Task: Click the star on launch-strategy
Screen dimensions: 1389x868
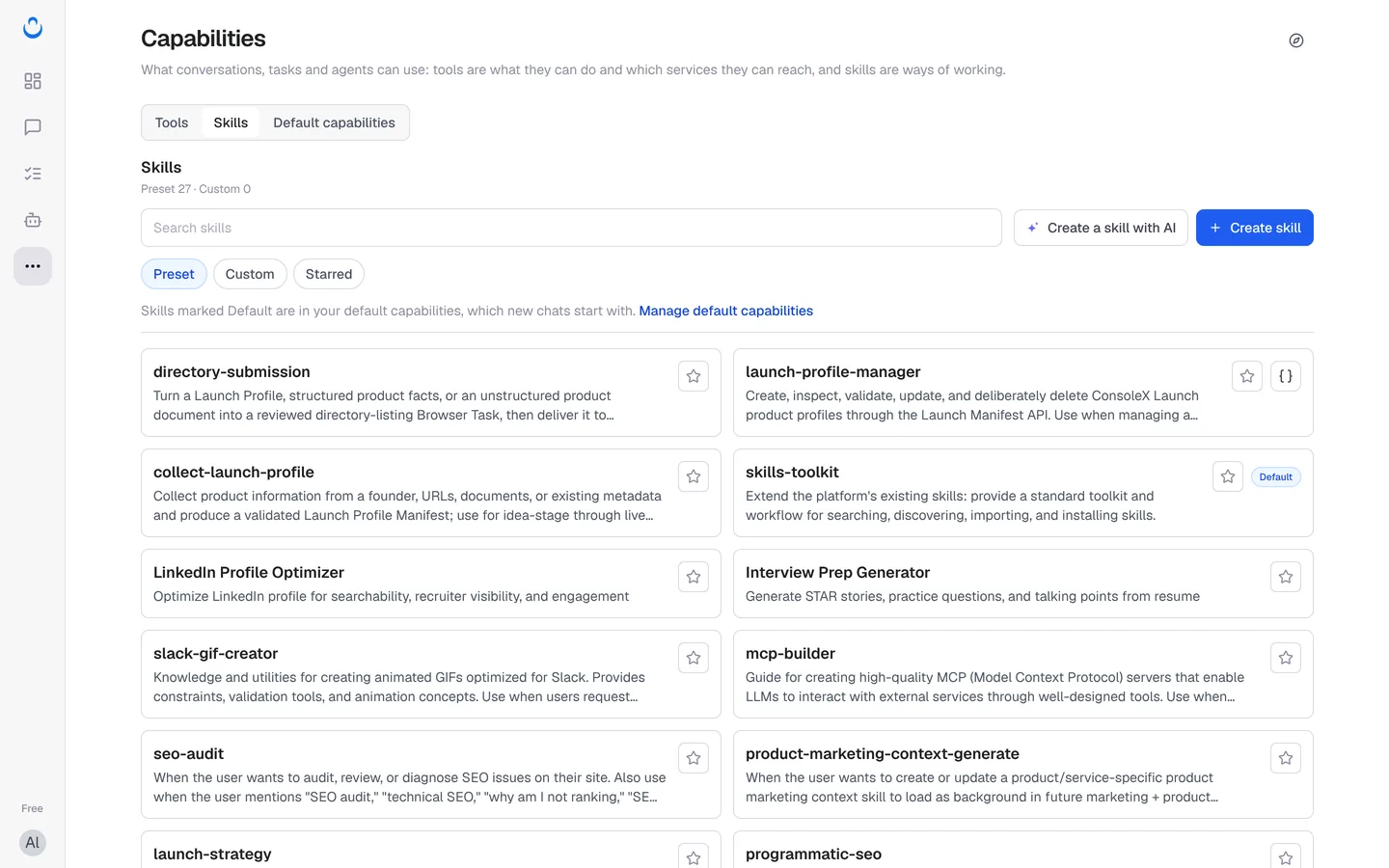Action: coord(694,856)
